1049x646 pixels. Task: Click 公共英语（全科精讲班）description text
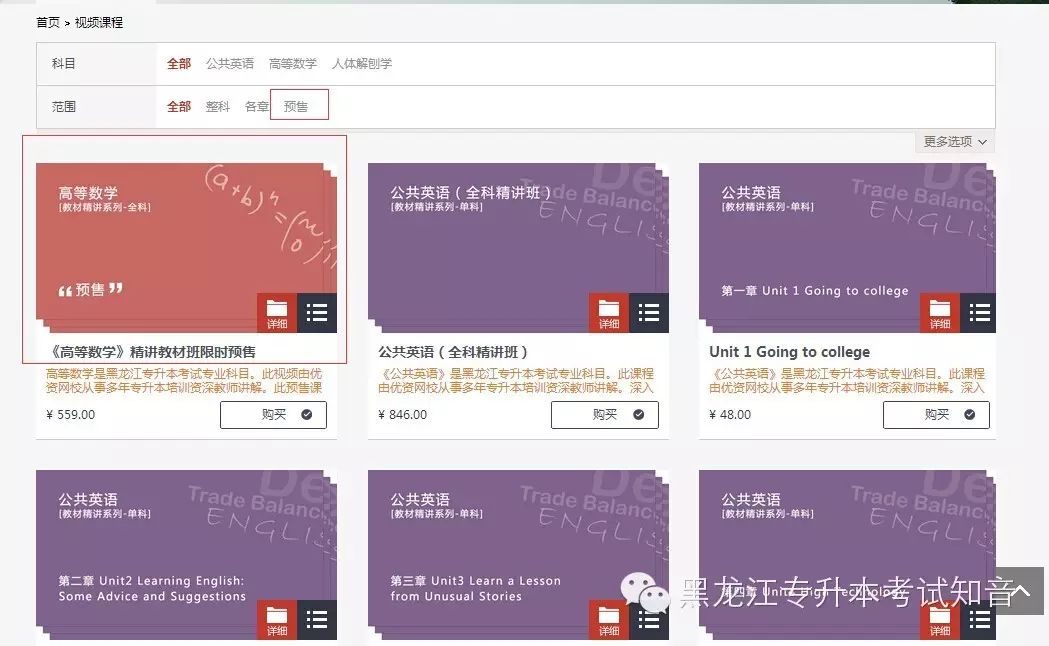tap(516, 381)
